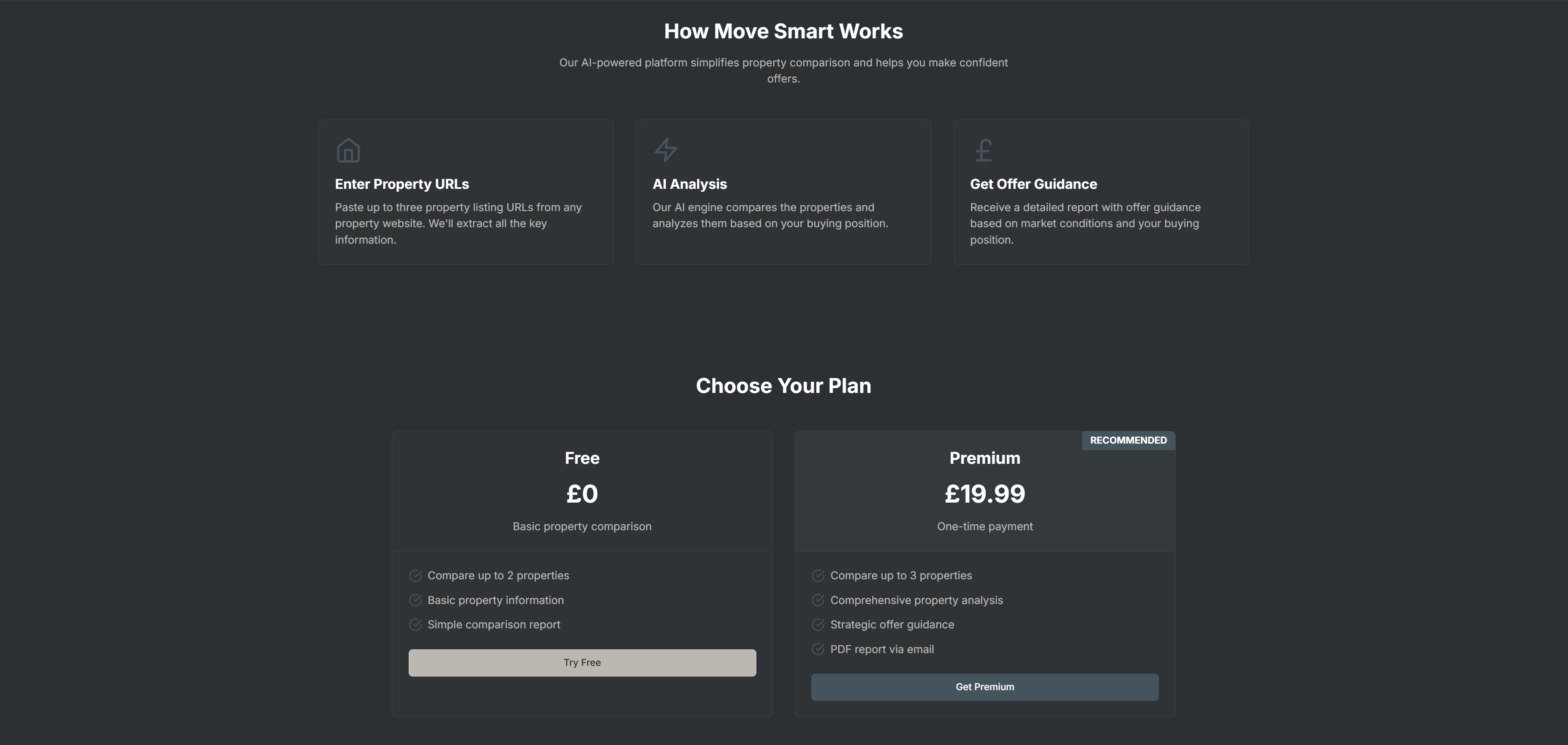Click the checkmark beside Basic property information
The height and width of the screenshot is (745, 1568).
click(x=415, y=600)
